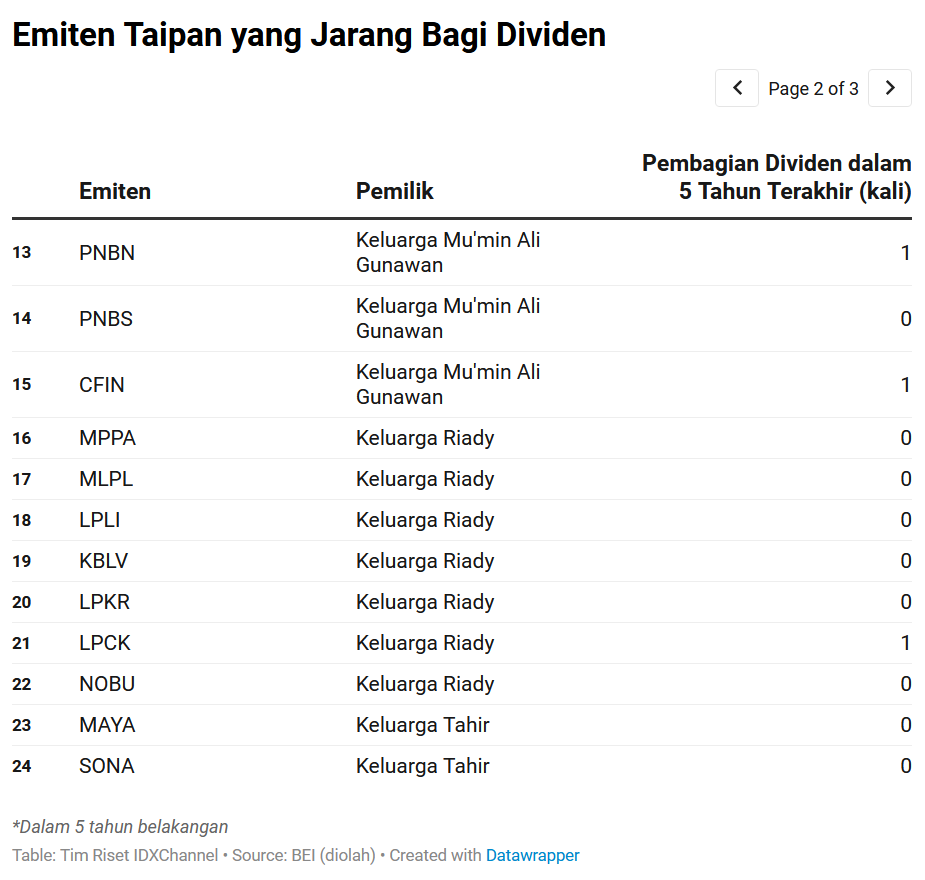Viewport: 925px width, 880px height.
Task: Click the title 'Emiten Taipan yang Jarang Bagi Dividen'
Action: pos(309,35)
